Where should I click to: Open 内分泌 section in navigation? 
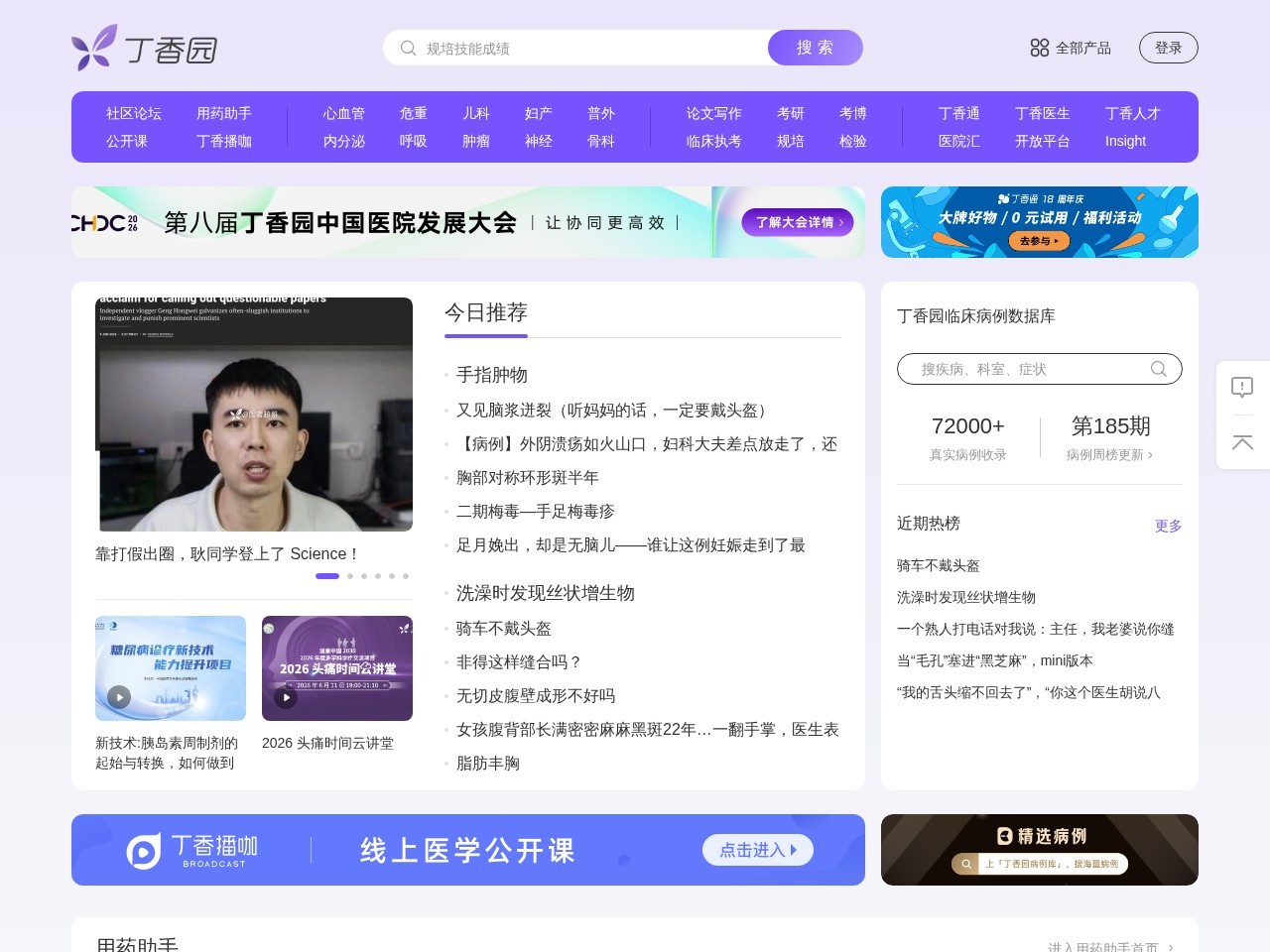pos(344,141)
